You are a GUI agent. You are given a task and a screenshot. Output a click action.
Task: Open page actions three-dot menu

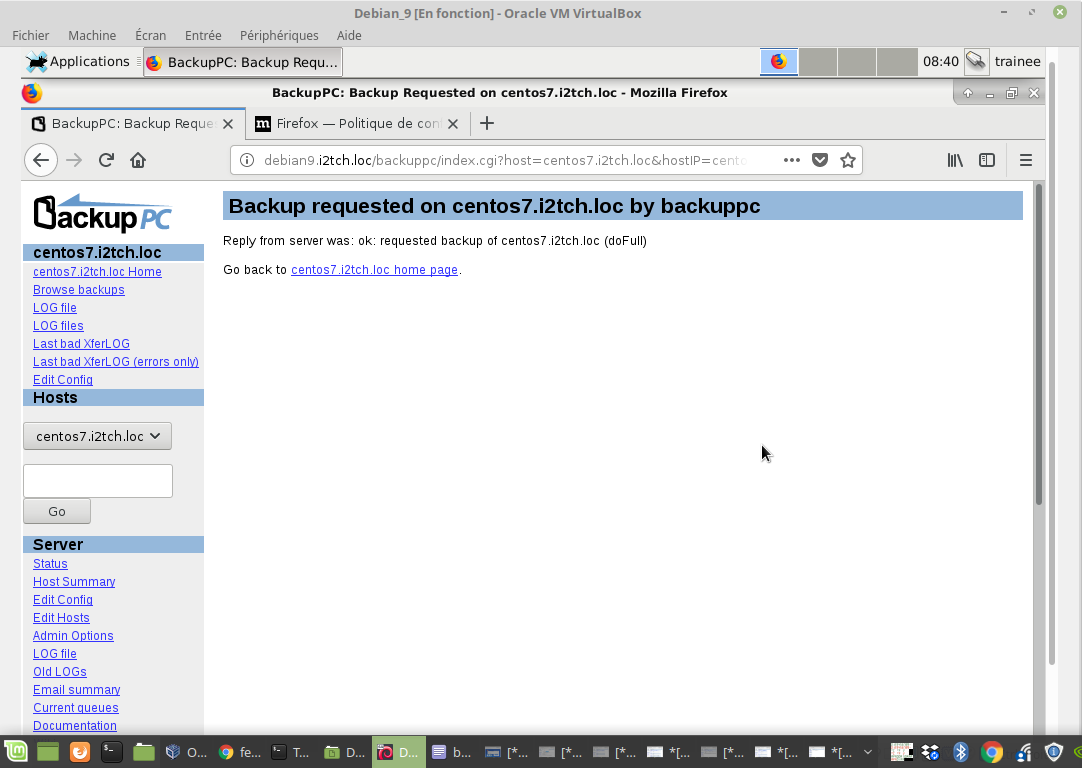[x=791, y=160]
